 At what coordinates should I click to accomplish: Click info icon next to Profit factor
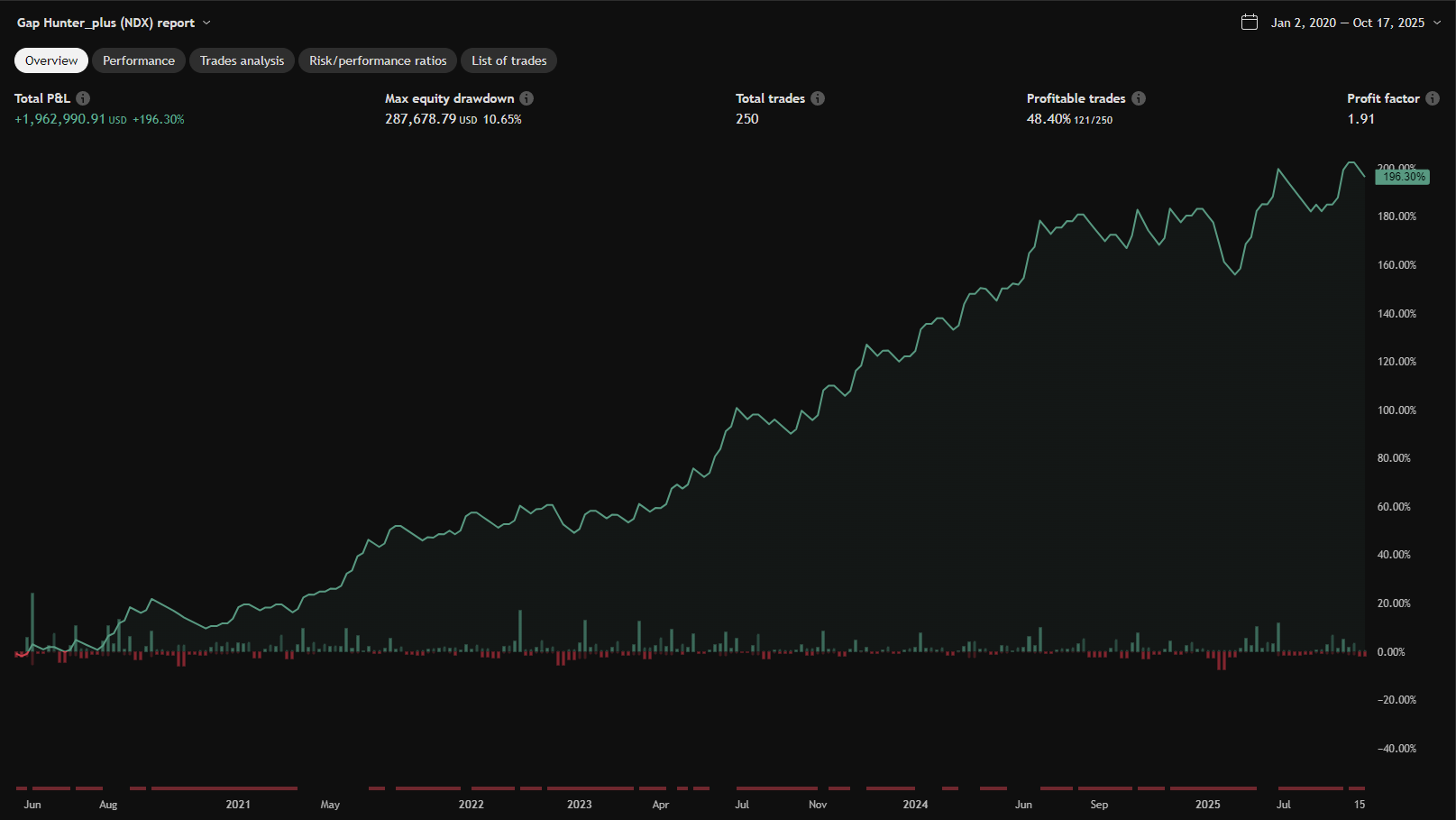[x=1433, y=98]
